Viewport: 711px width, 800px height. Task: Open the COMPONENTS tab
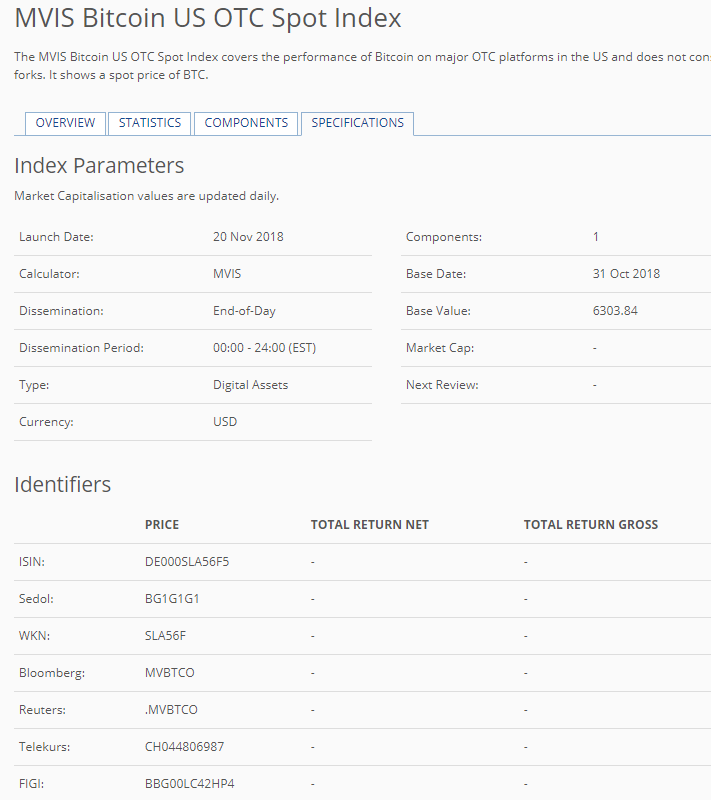(x=246, y=123)
